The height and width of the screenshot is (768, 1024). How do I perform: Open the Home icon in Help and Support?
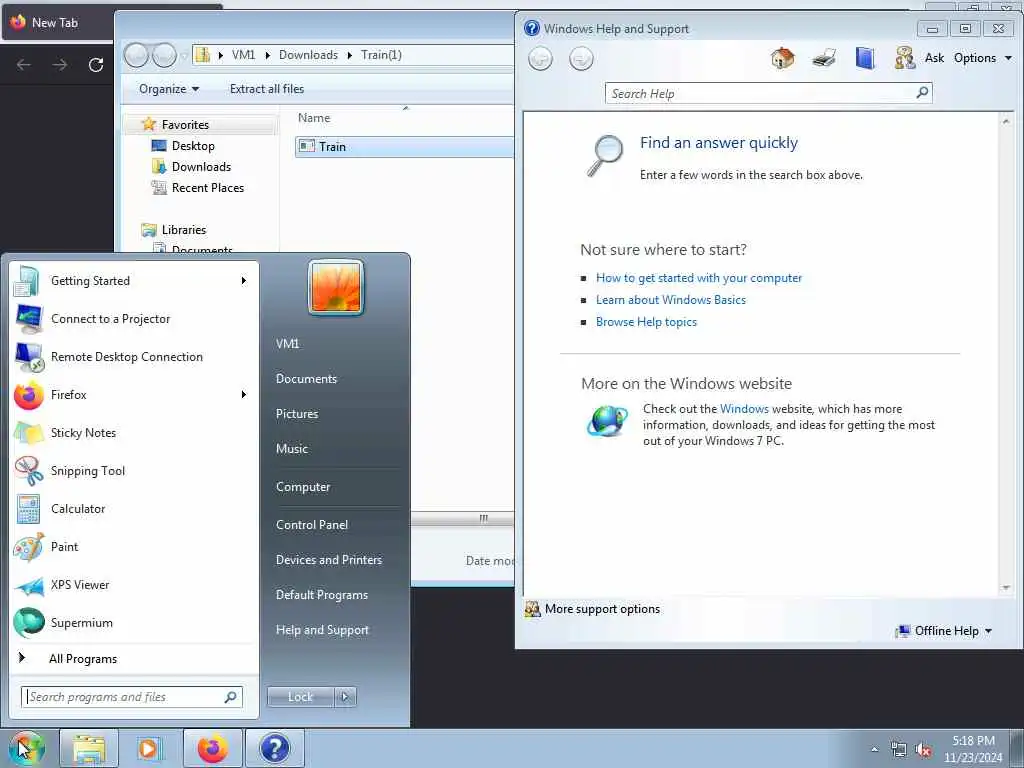[x=782, y=58]
